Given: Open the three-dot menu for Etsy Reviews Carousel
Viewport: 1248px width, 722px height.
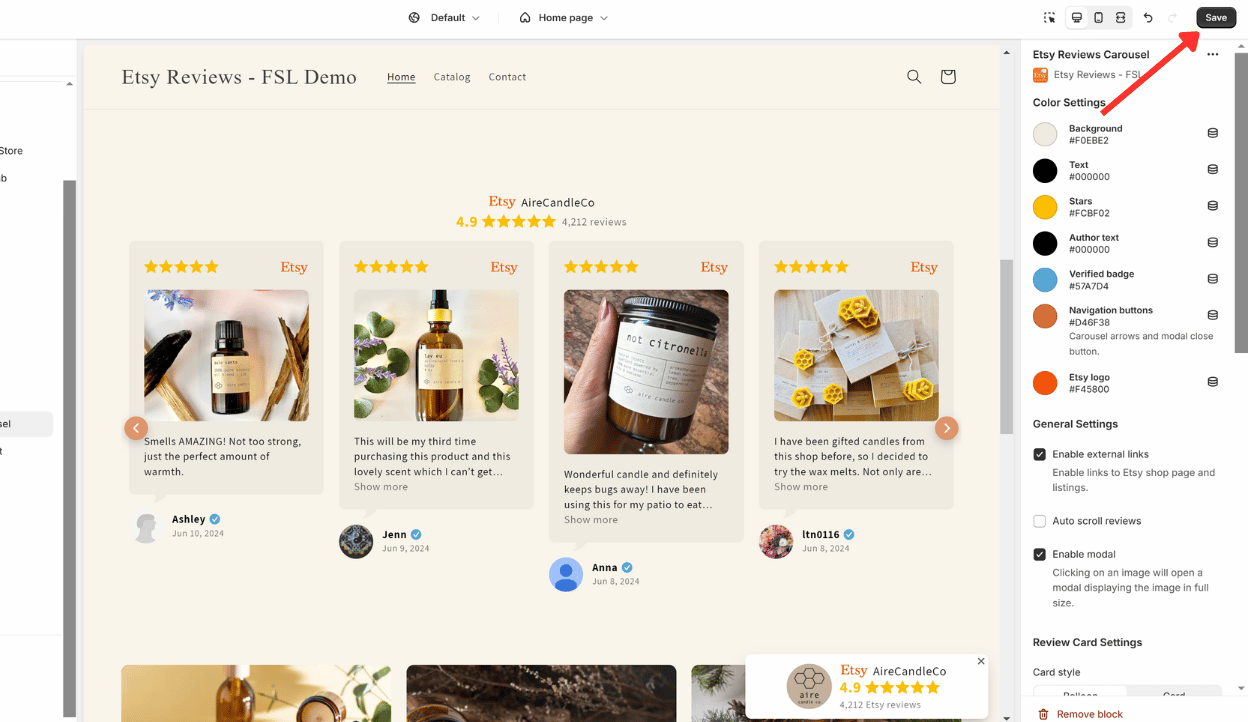Looking at the screenshot, I should click(x=1213, y=55).
